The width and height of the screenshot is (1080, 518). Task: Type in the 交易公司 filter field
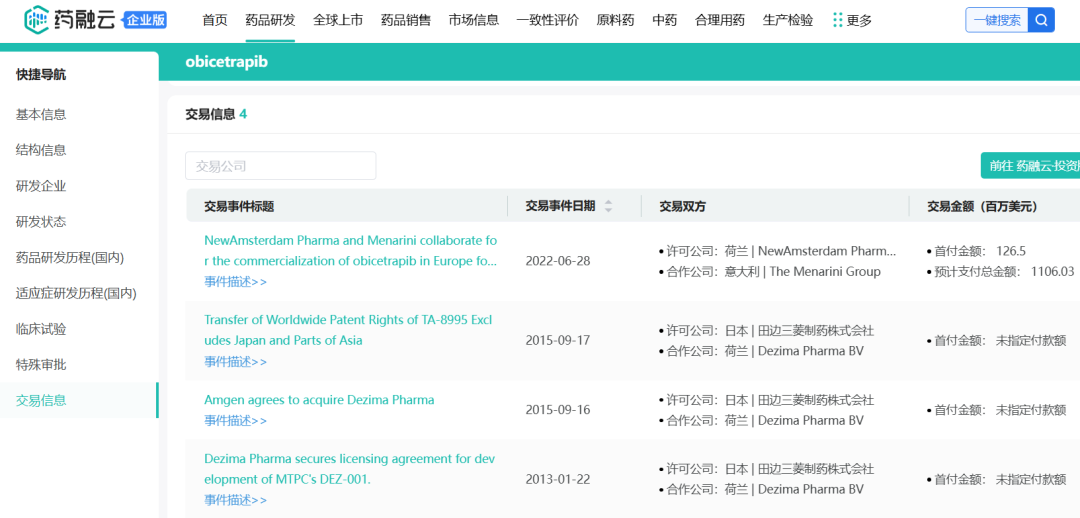280,166
